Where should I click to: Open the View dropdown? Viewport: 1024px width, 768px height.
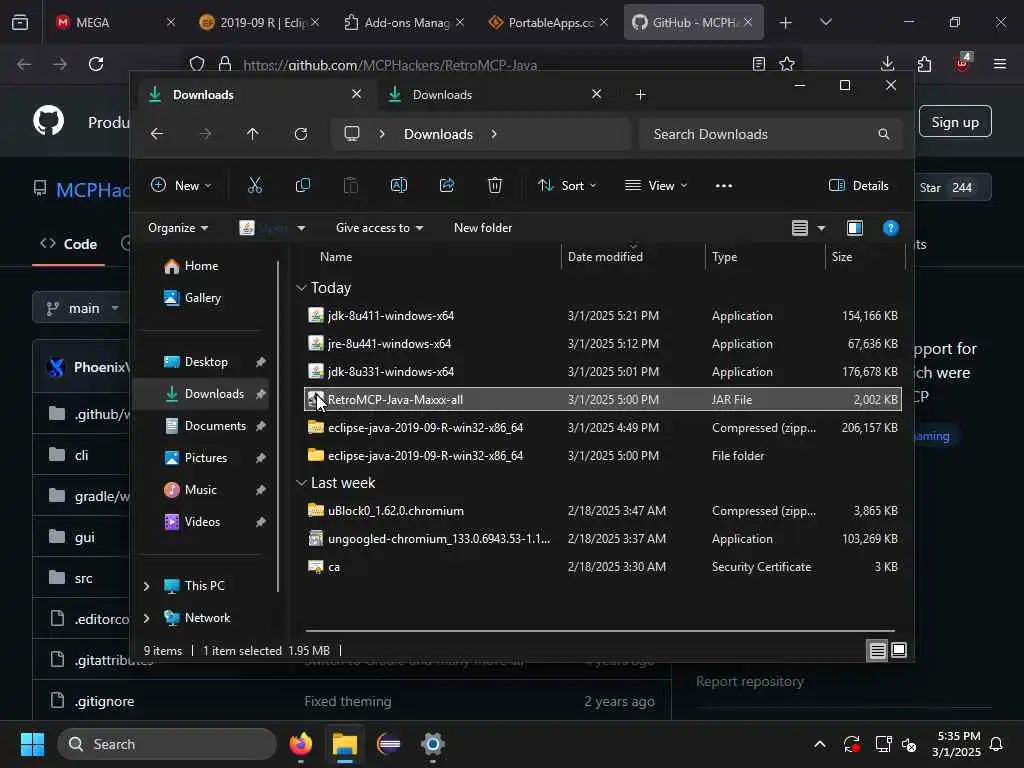click(x=656, y=185)
